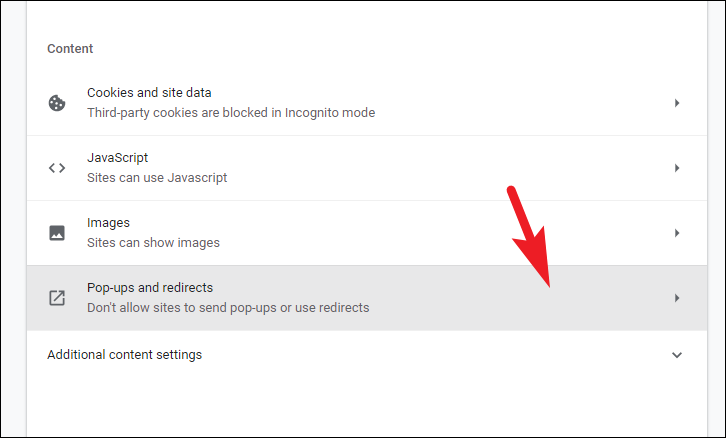Open Cookies and site data via its arrow
726x438 pixels.
pos(677,103)
